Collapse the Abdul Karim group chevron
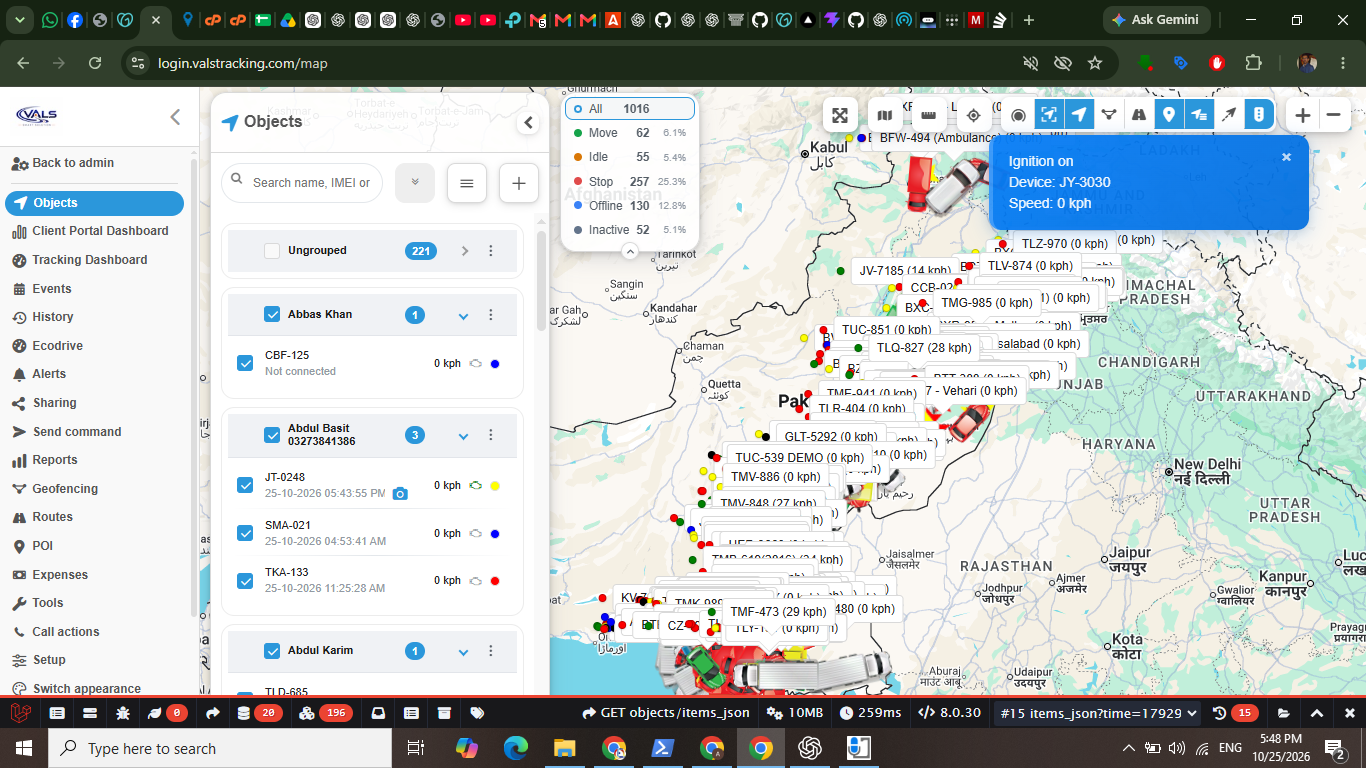The width and height of the screenshot is (1366, 768). pyautogui.click(x=463, y=652)
